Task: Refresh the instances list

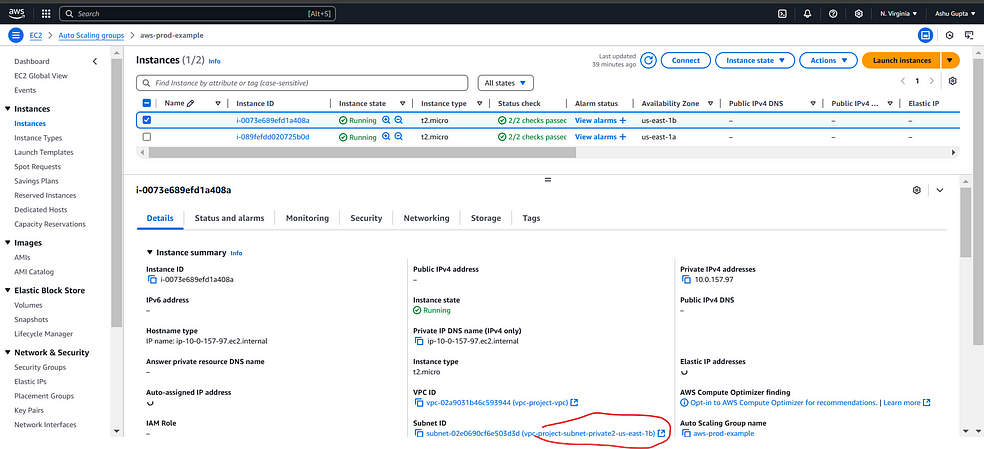Action: [649, 60]
